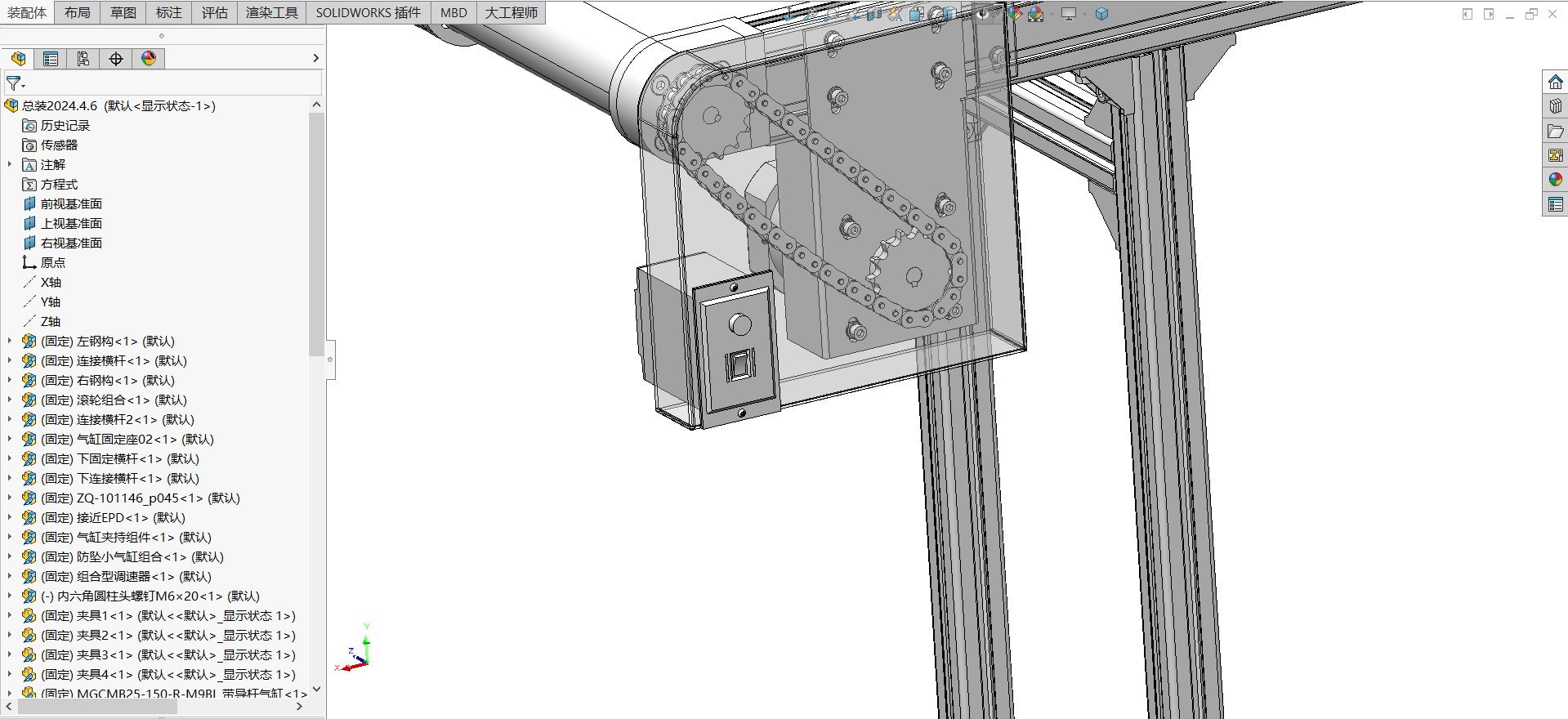This screenshot has height=719, width=1568.
Task: Open the SOLIDWORKS 插件 tab
Action: pyautogui.click(x=369, y=12)
